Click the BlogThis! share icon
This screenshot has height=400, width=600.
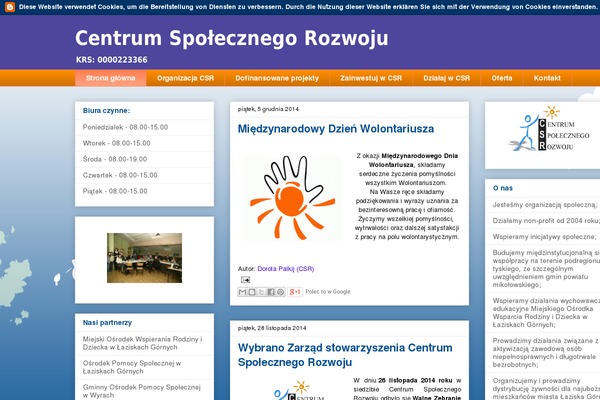(x=252, y=292)
